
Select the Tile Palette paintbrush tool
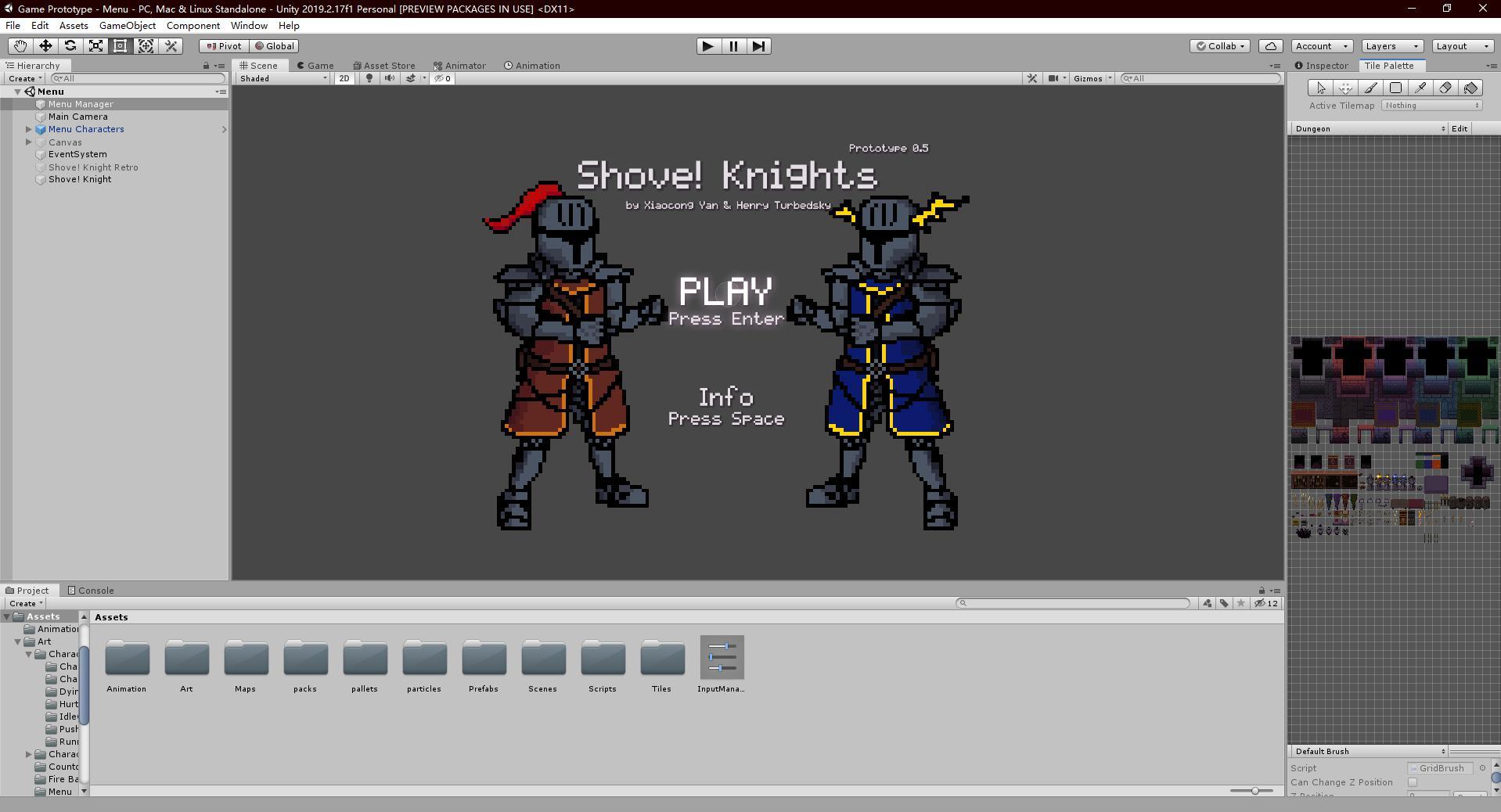(1371, 88)
